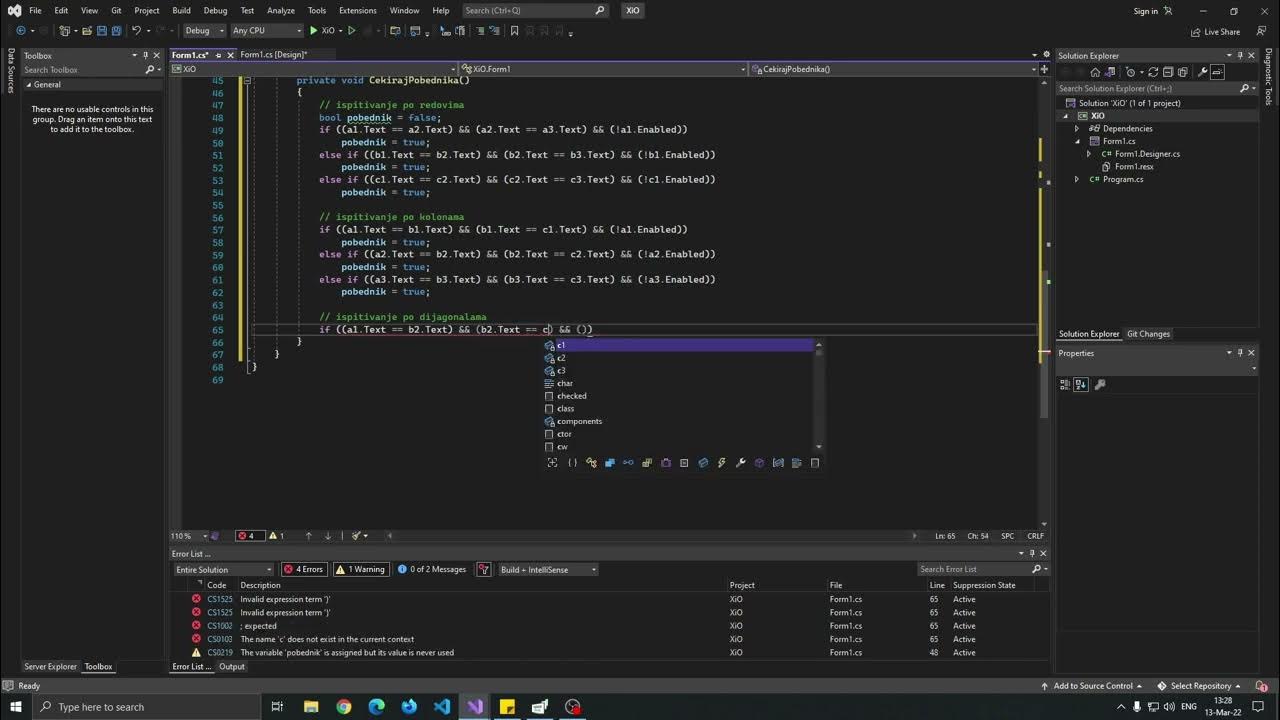Switch to the Server Explorer tab

click(x=50, y=667)
